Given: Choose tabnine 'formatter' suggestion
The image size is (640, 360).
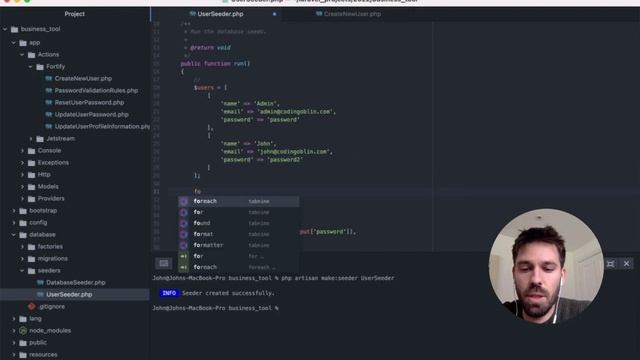Looking at the screenshot, I should coord(238,245).
